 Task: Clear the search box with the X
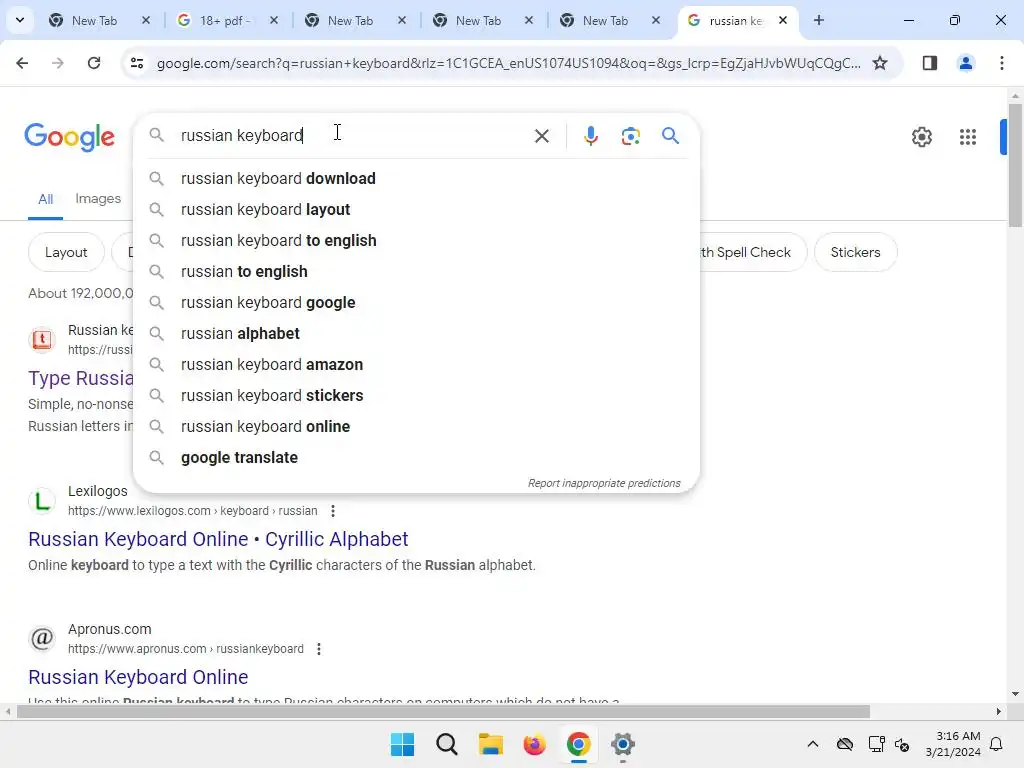(x=541, y=136)
